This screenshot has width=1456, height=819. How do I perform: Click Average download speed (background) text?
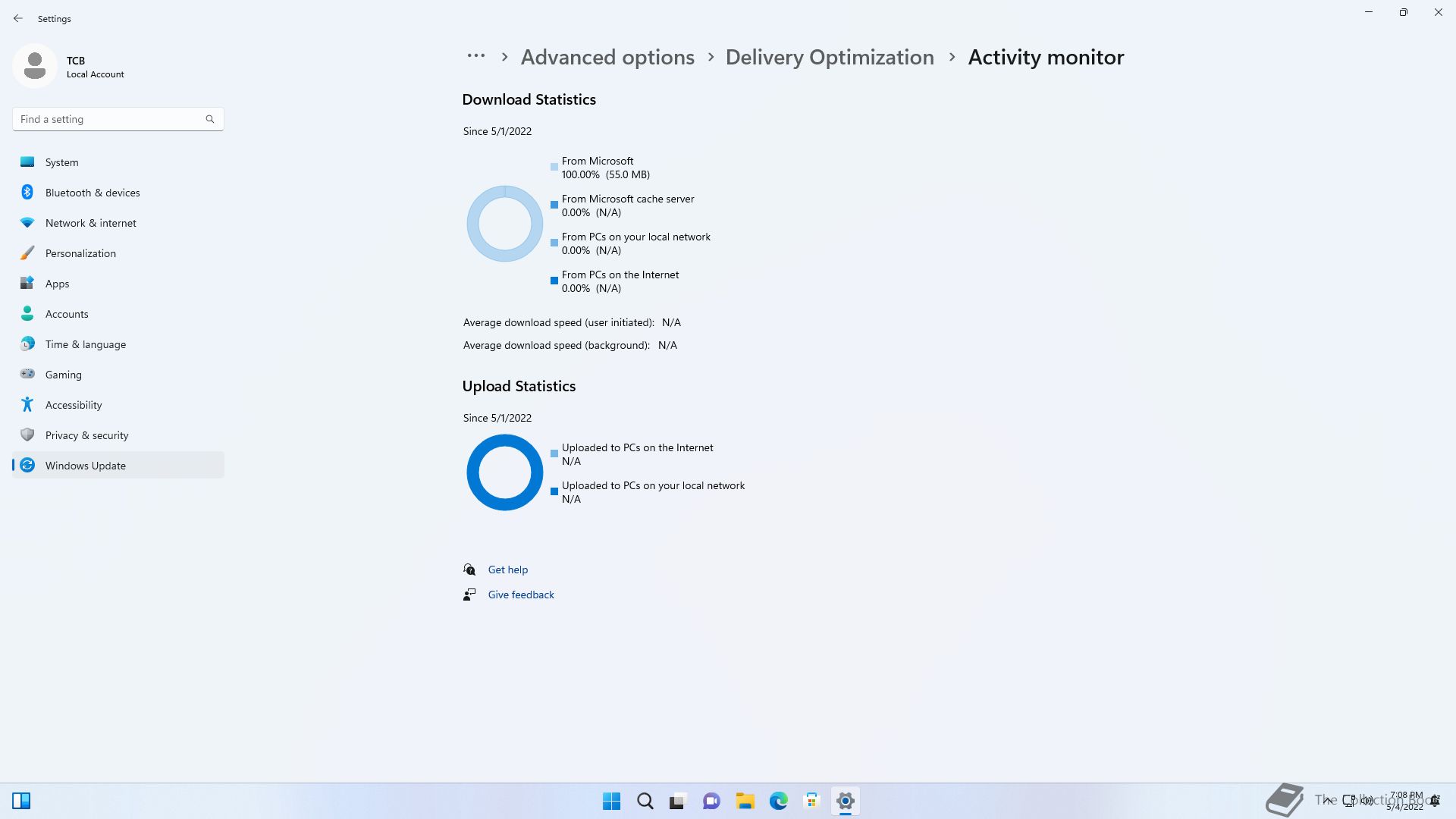click(557, 345)
